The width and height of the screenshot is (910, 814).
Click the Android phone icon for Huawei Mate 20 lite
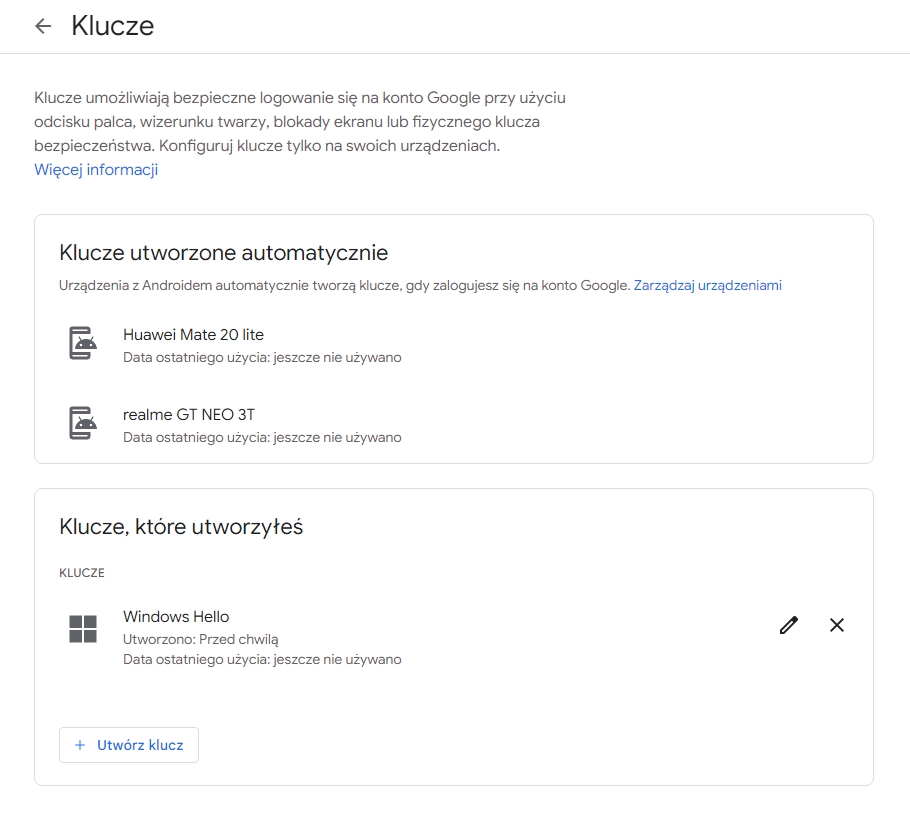(x=83, y=344)
